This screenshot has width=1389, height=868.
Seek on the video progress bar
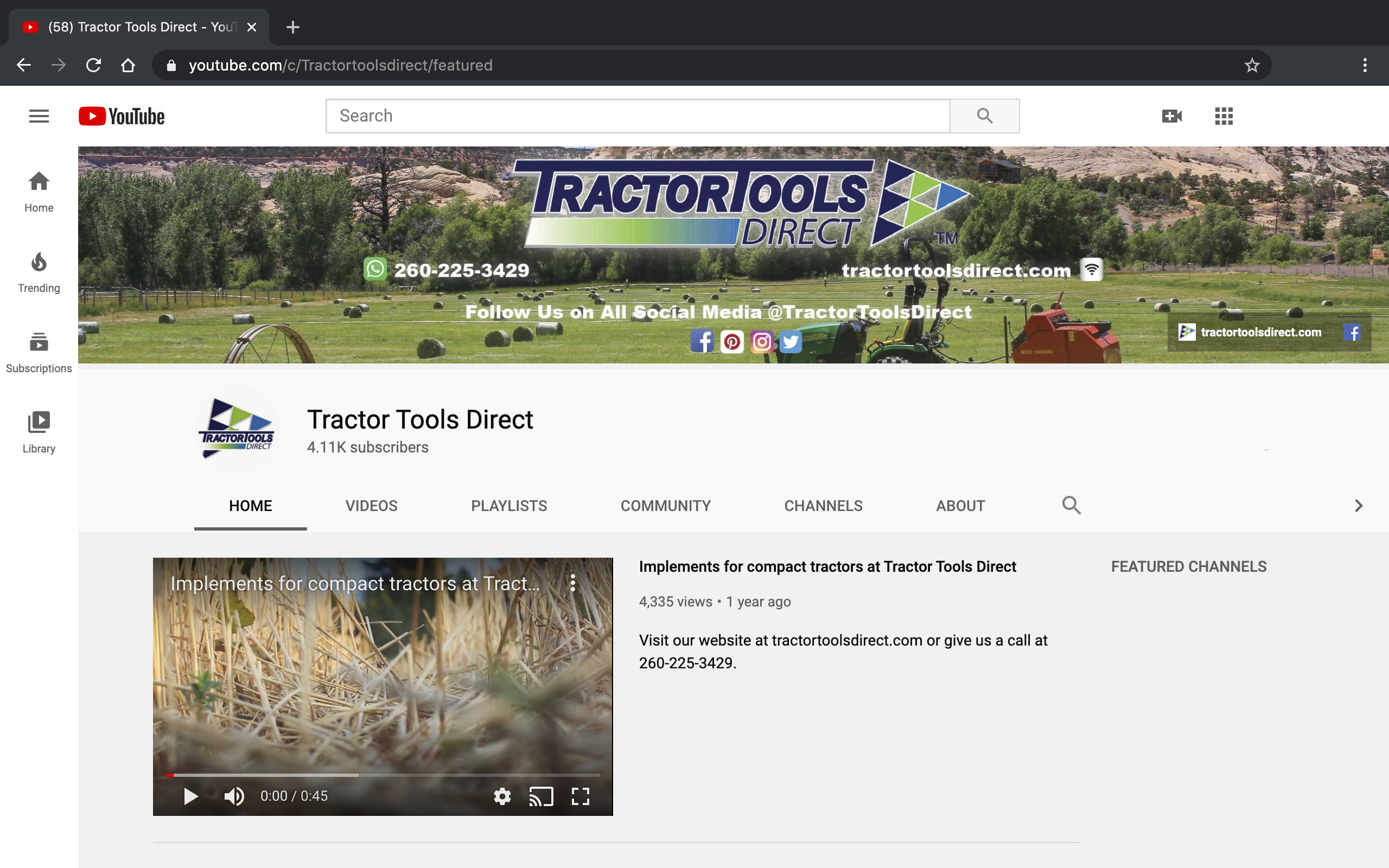coord(383,775)
